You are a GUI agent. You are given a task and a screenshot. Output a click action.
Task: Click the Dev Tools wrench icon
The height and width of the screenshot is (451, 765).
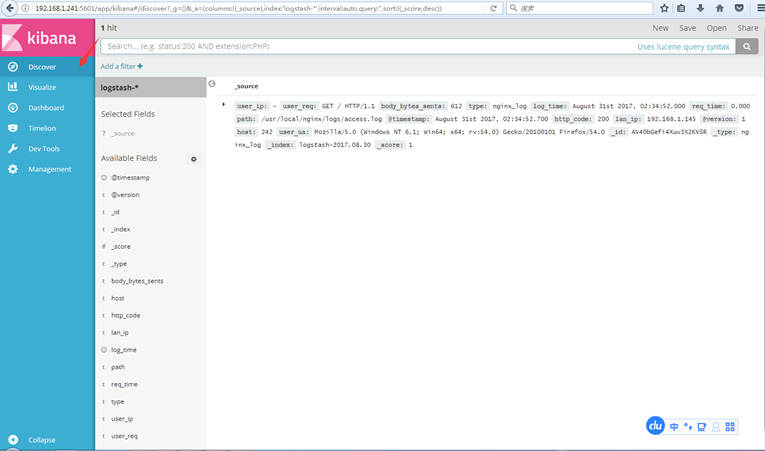(13, 149)
